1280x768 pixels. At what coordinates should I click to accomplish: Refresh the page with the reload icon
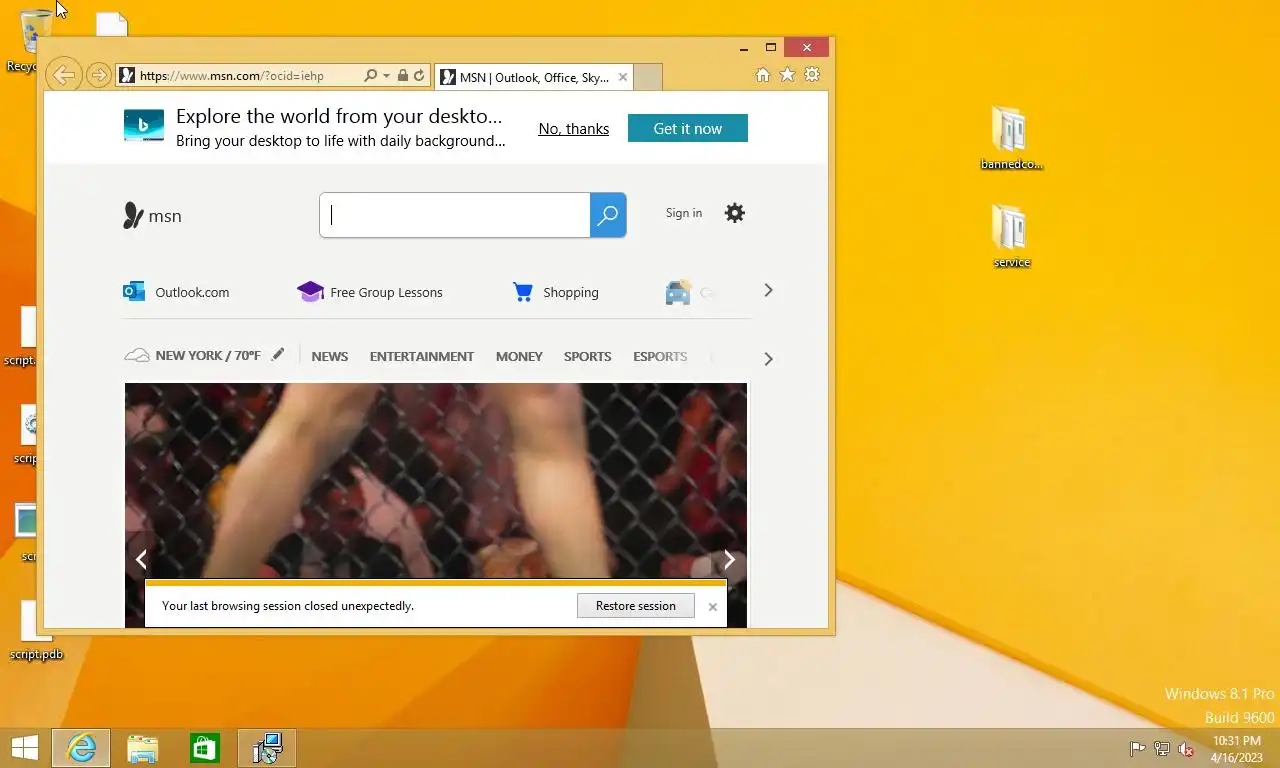419,76
